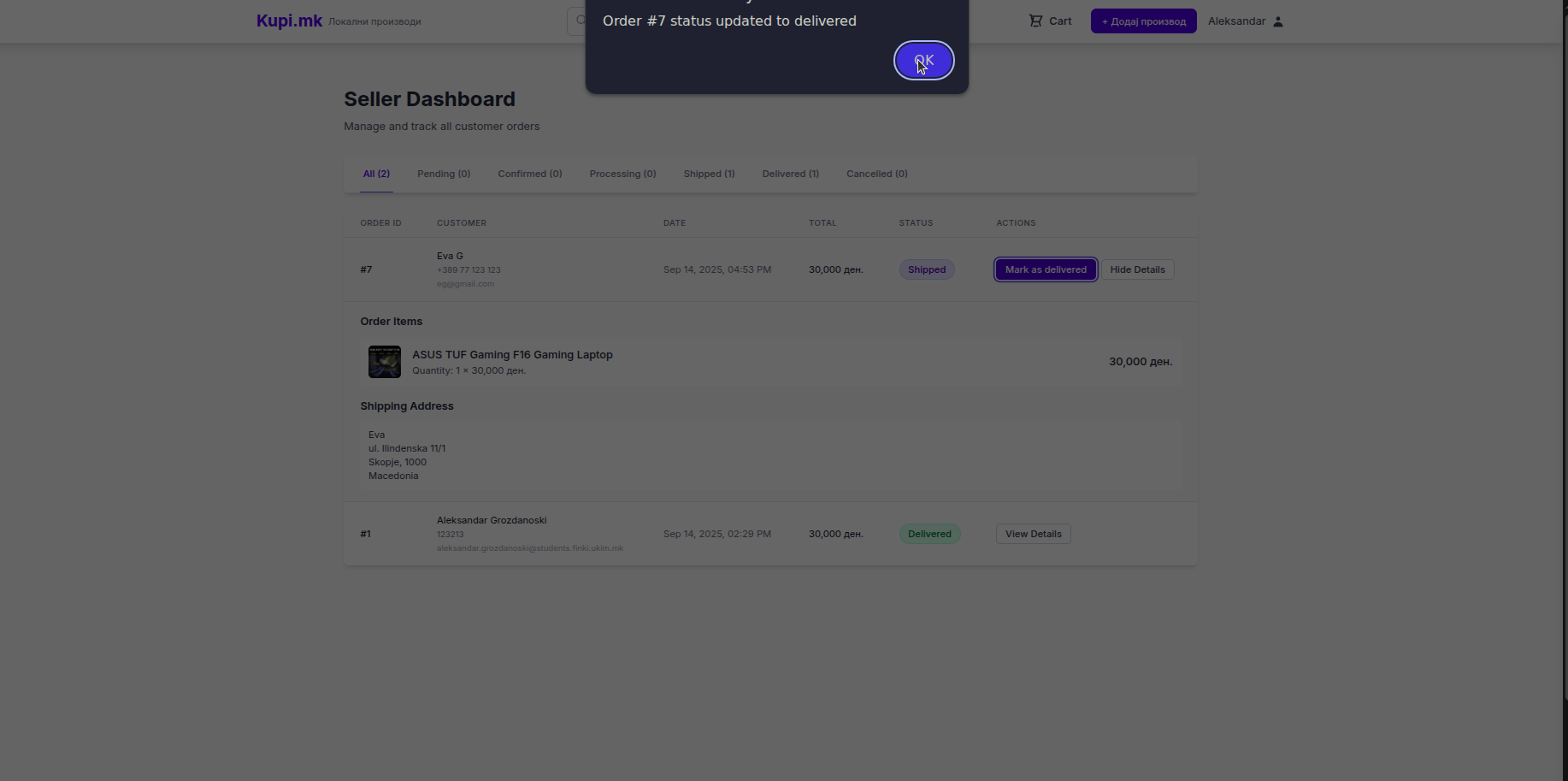Switch to the All (2) tab
Viewport: 1568px width, 781px height.
point(376,174)
